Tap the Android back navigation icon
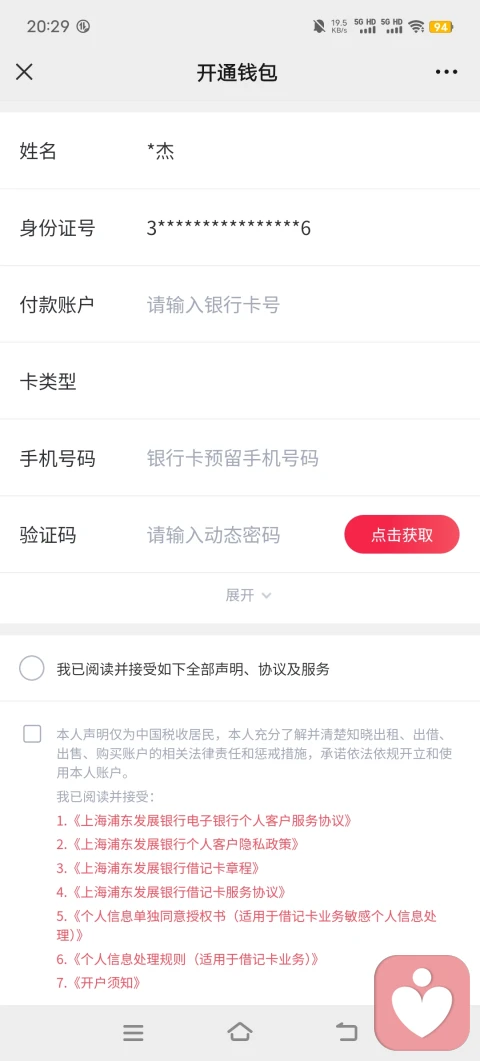 click(x=346, y=1031)
